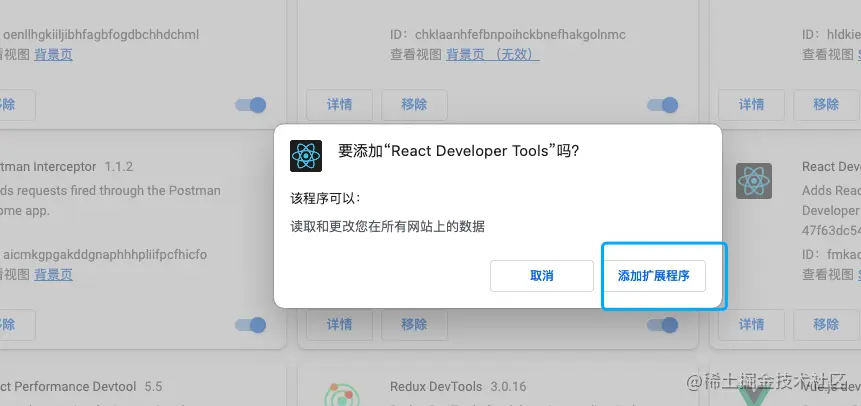Click the Redux DevTools 3.0.16 title
861x406 pixels.
tap(458, 387)
